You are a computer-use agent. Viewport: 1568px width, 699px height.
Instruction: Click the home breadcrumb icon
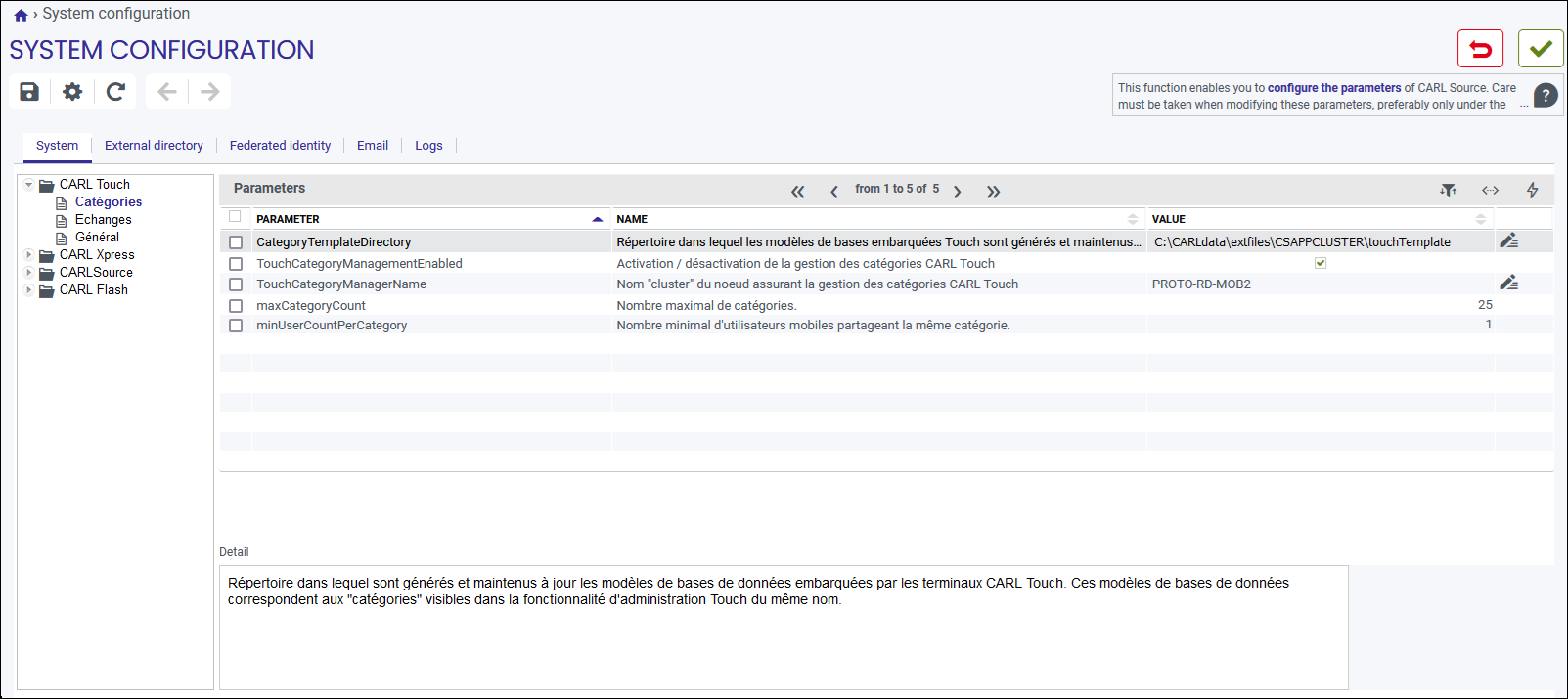click(21, 15)
